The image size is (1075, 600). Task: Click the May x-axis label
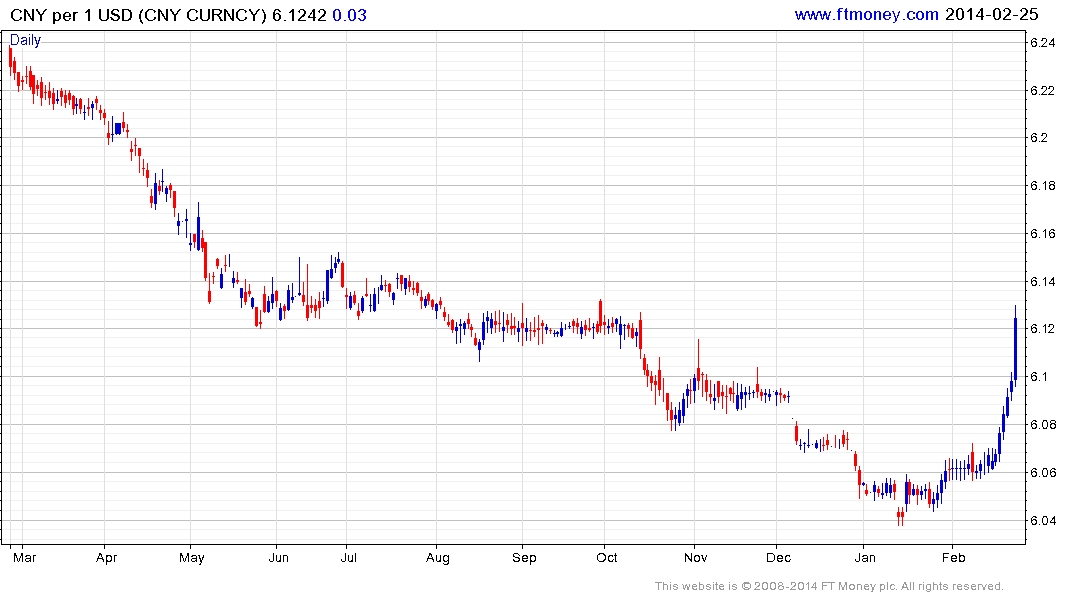coord(192,557)
